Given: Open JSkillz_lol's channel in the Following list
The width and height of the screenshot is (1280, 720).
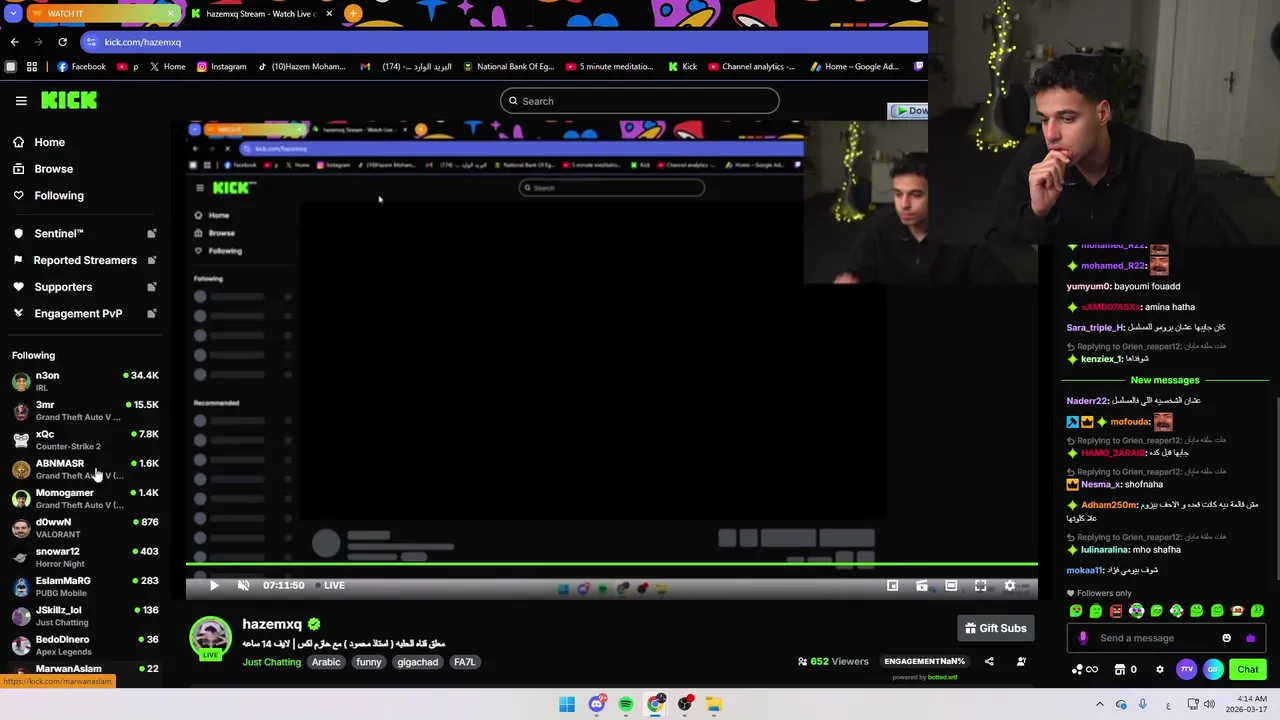Looking at the screenshot, I should click(85, 616).
